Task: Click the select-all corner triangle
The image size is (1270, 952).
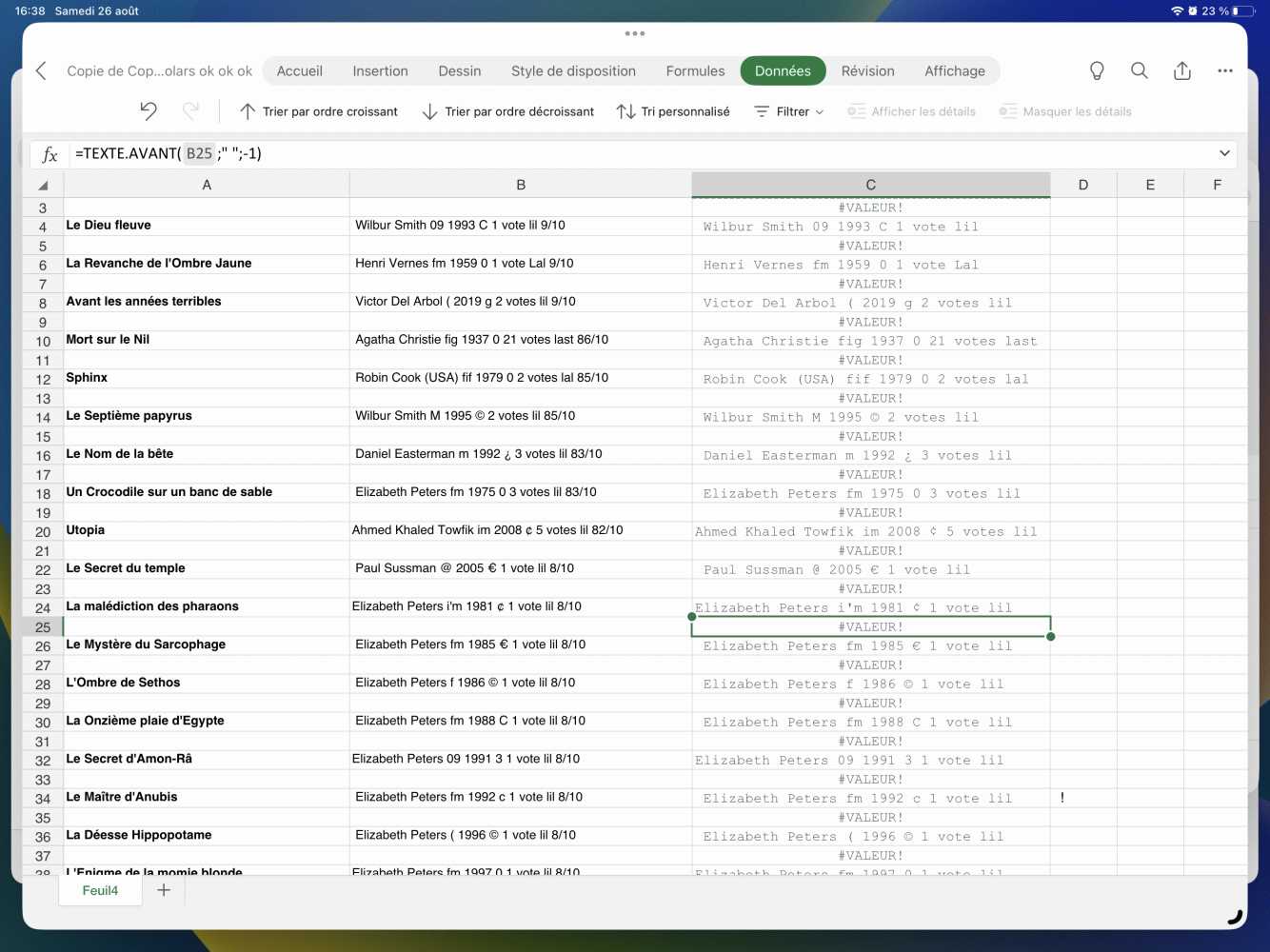Action: point(43,185)
